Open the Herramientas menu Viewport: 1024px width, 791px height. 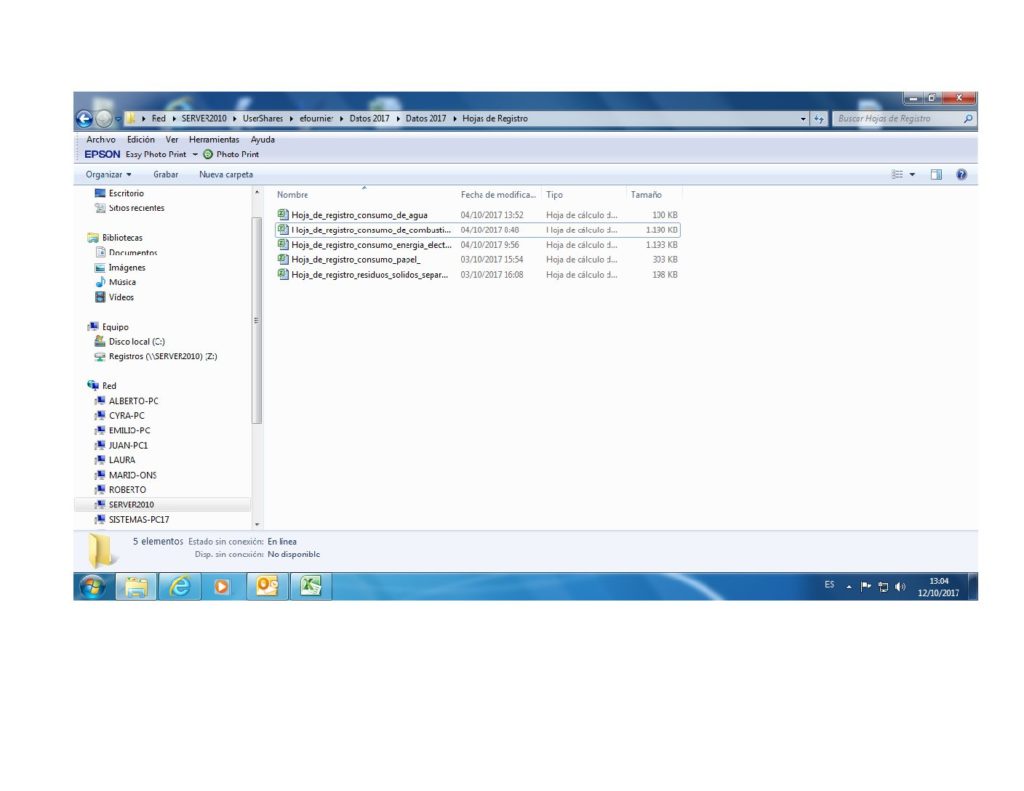point(214,139)
